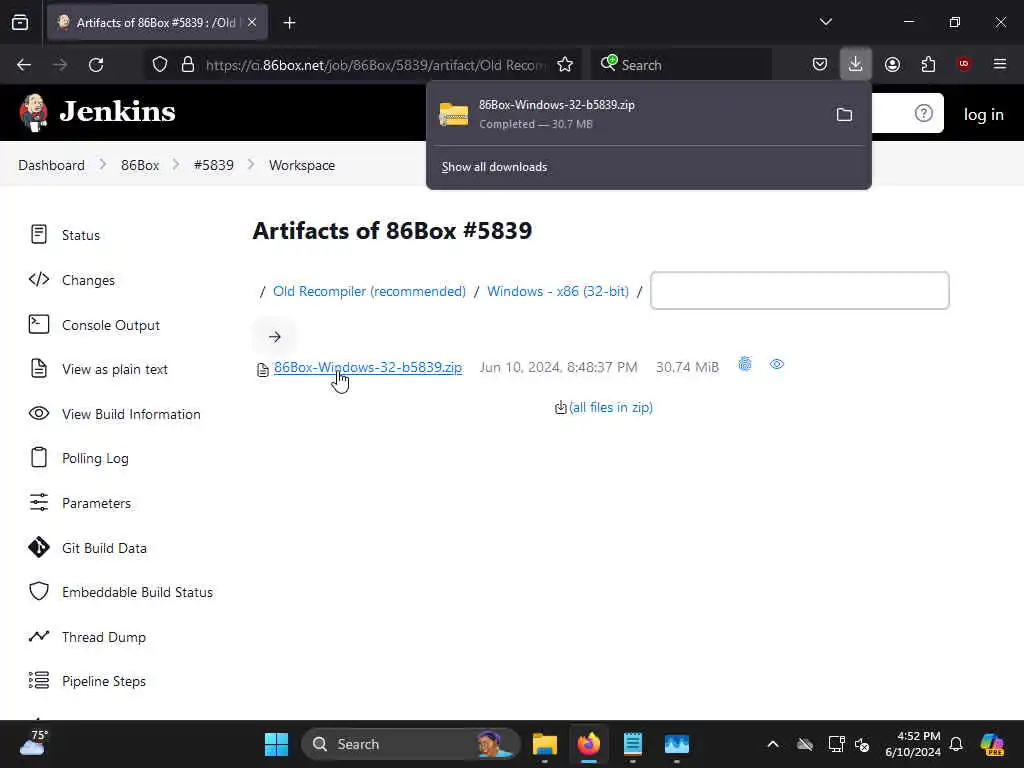Click the artifact path input field
The height and width of the screenshot is (768, 1024).
[x=800, y=291]
